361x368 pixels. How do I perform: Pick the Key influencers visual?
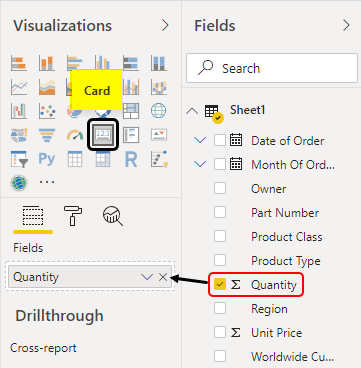(x=159, y=159)
